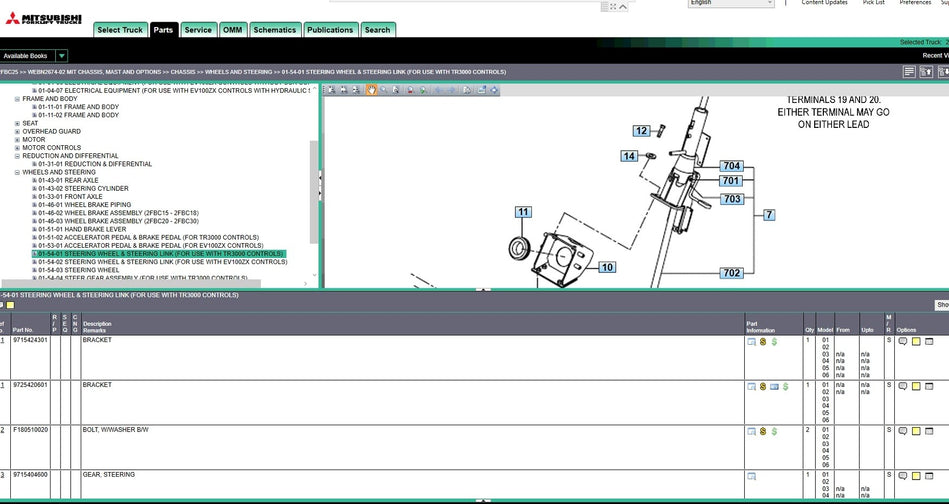Open the Publications tab
The height and width of the screenshot is (504, 949).
click(330, 30)
